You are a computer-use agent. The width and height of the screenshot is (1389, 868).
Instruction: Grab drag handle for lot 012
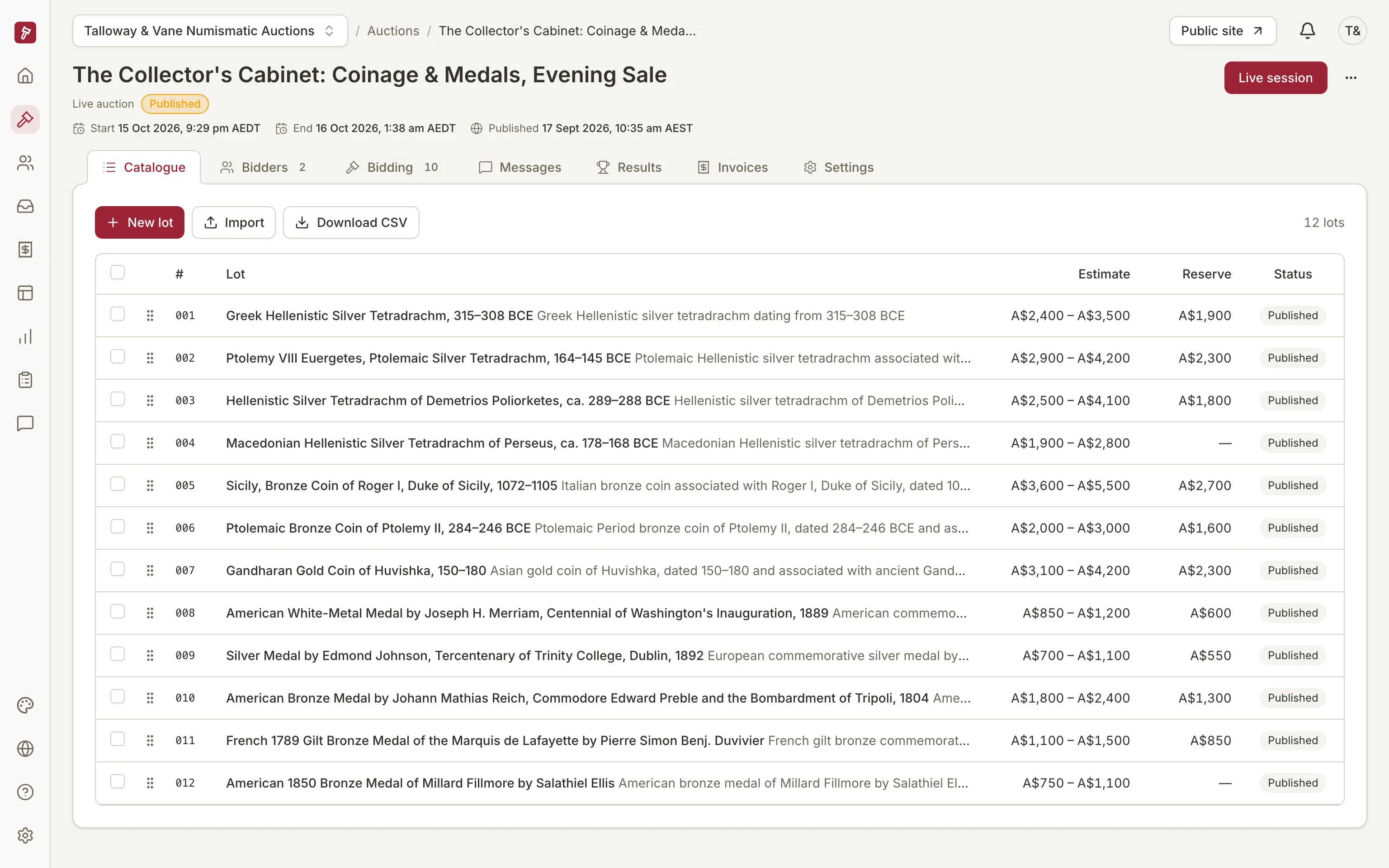tap(150, 783)
